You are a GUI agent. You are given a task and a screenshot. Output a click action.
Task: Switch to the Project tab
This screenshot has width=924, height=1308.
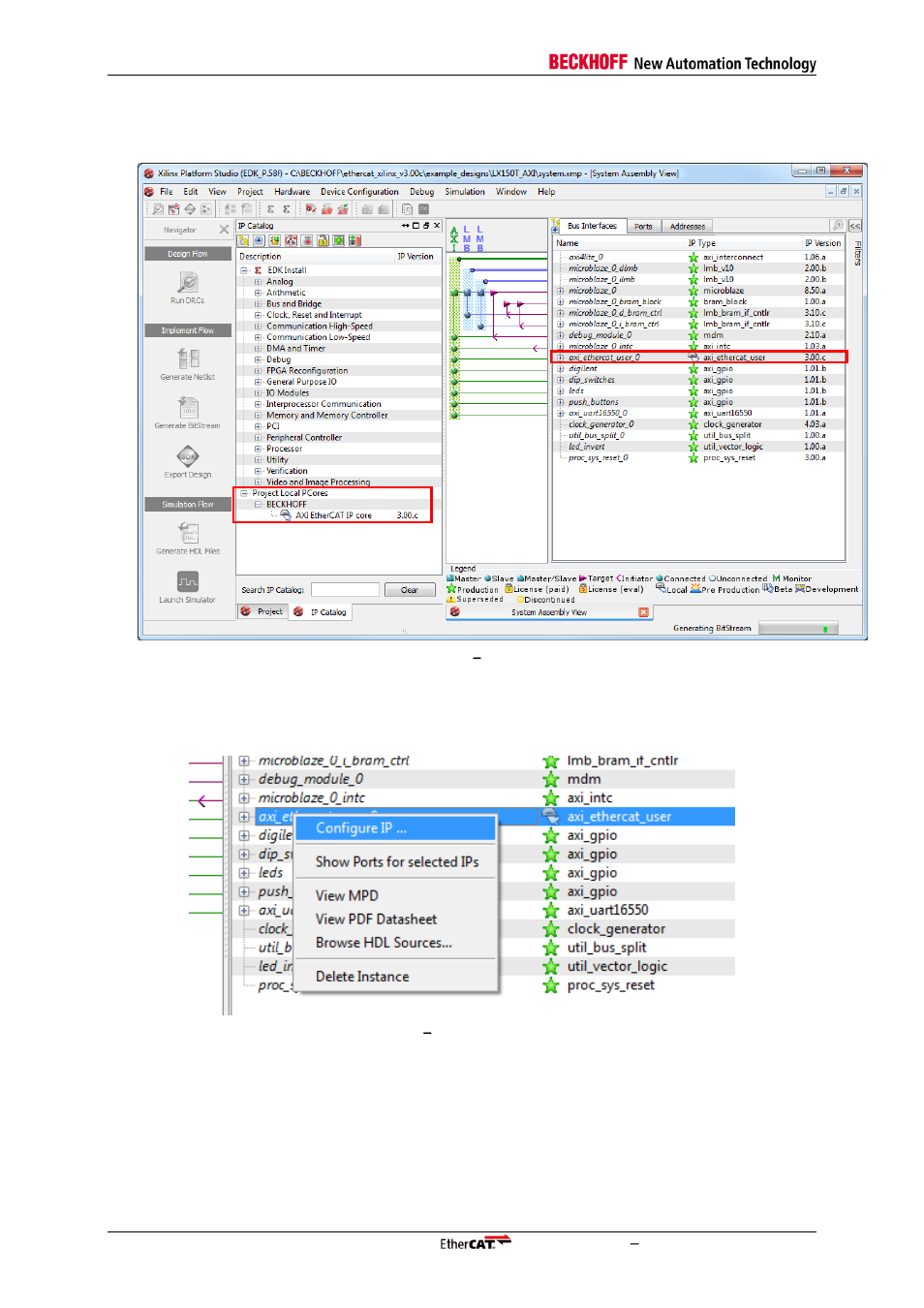coord(262,611)
